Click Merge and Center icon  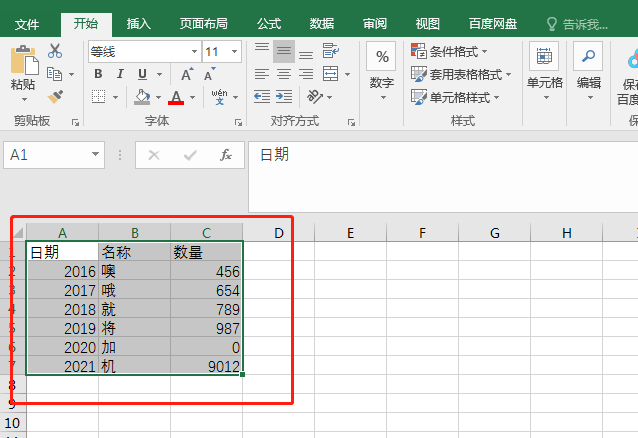tap(330, 74)
